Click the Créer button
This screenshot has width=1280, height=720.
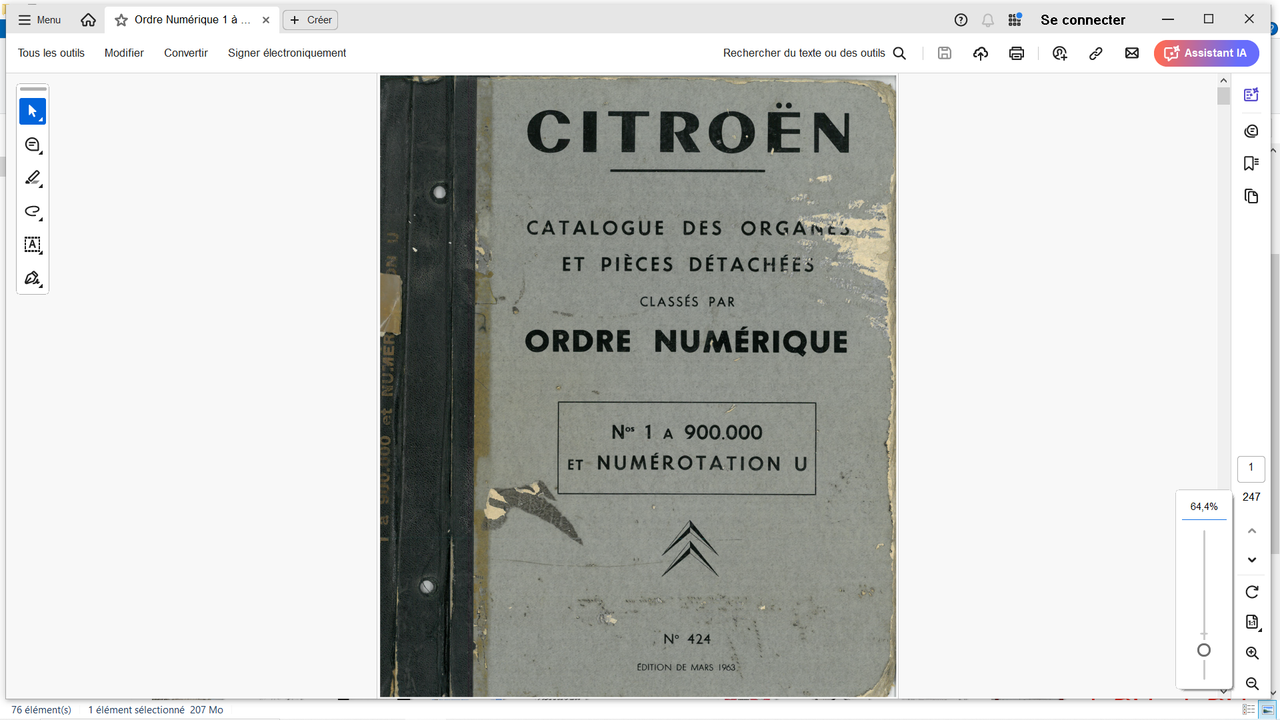coord(310,20)
